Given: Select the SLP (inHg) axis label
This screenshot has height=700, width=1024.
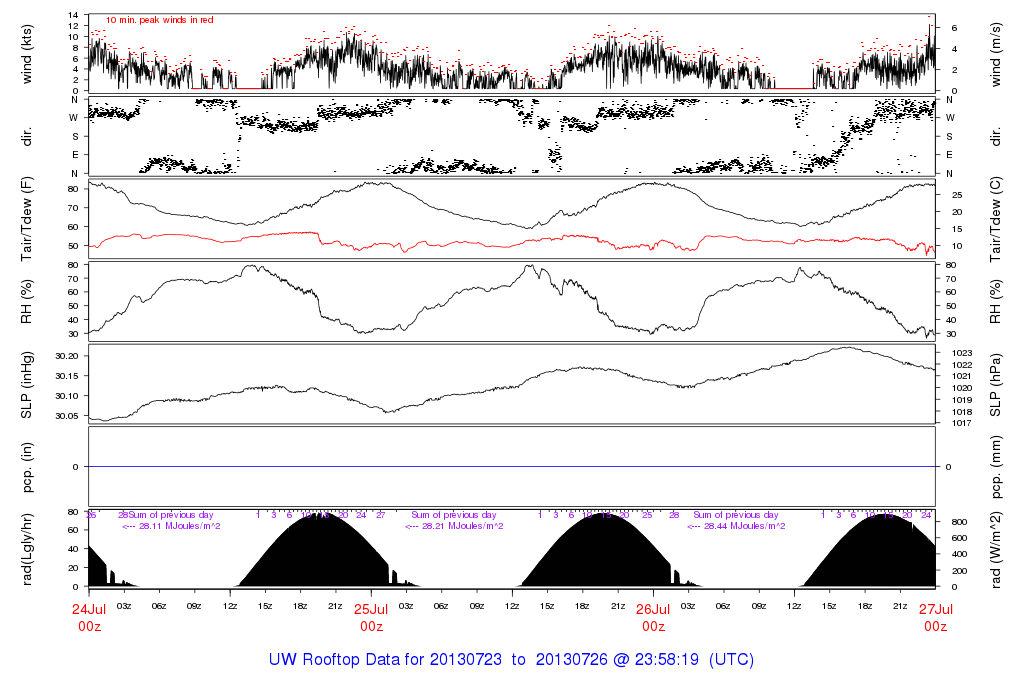Looking at the screenshot, I should coord(28,386).
